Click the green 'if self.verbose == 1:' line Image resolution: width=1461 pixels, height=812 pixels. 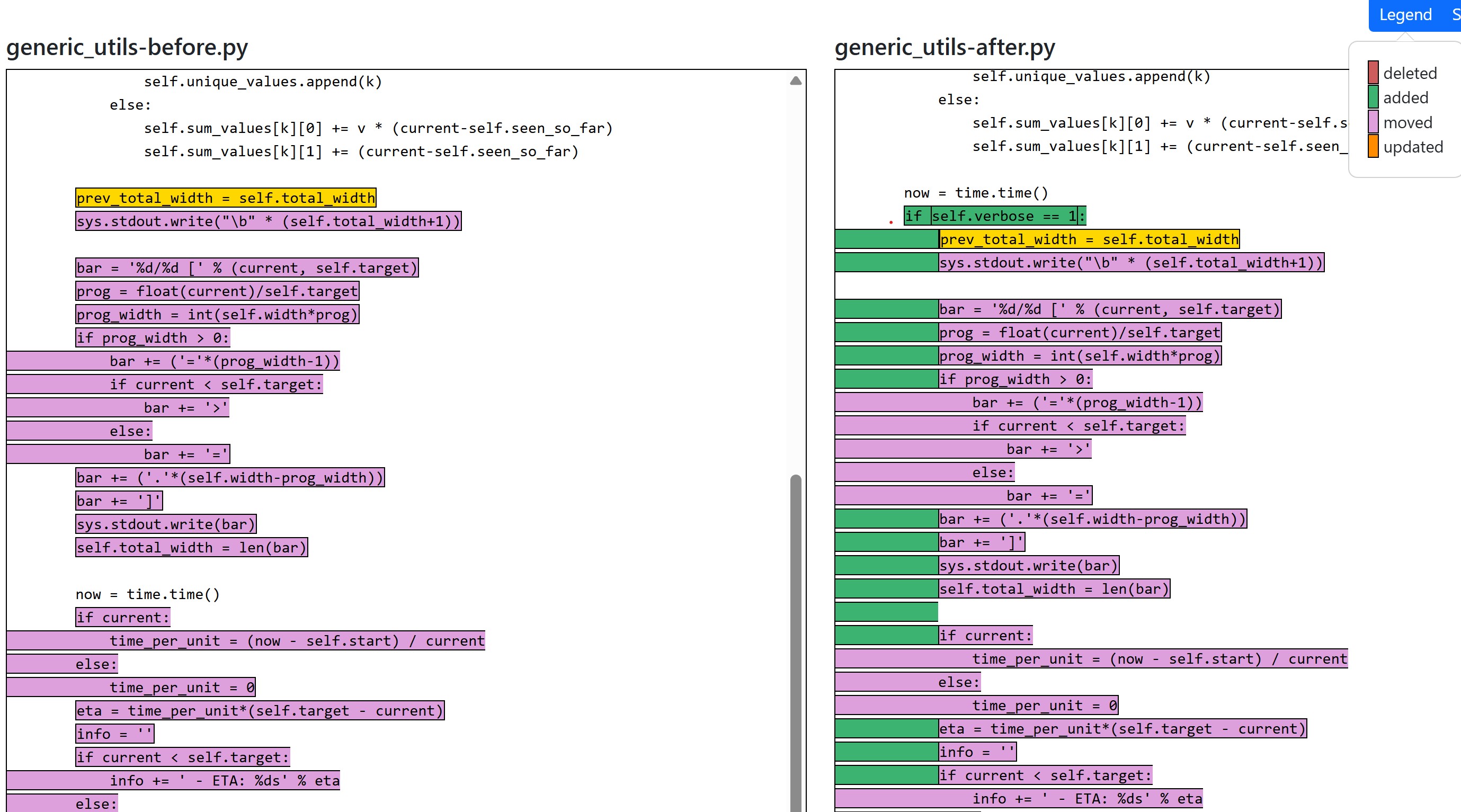click(x=995, y=216)
